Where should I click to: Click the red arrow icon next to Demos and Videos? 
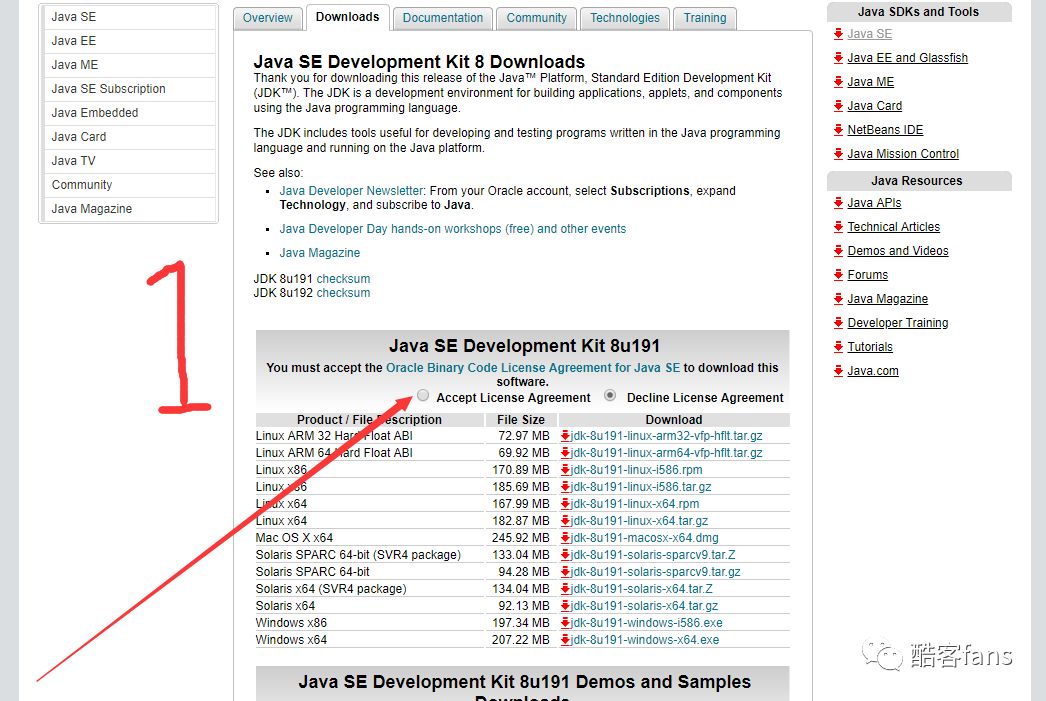[839, 251]
